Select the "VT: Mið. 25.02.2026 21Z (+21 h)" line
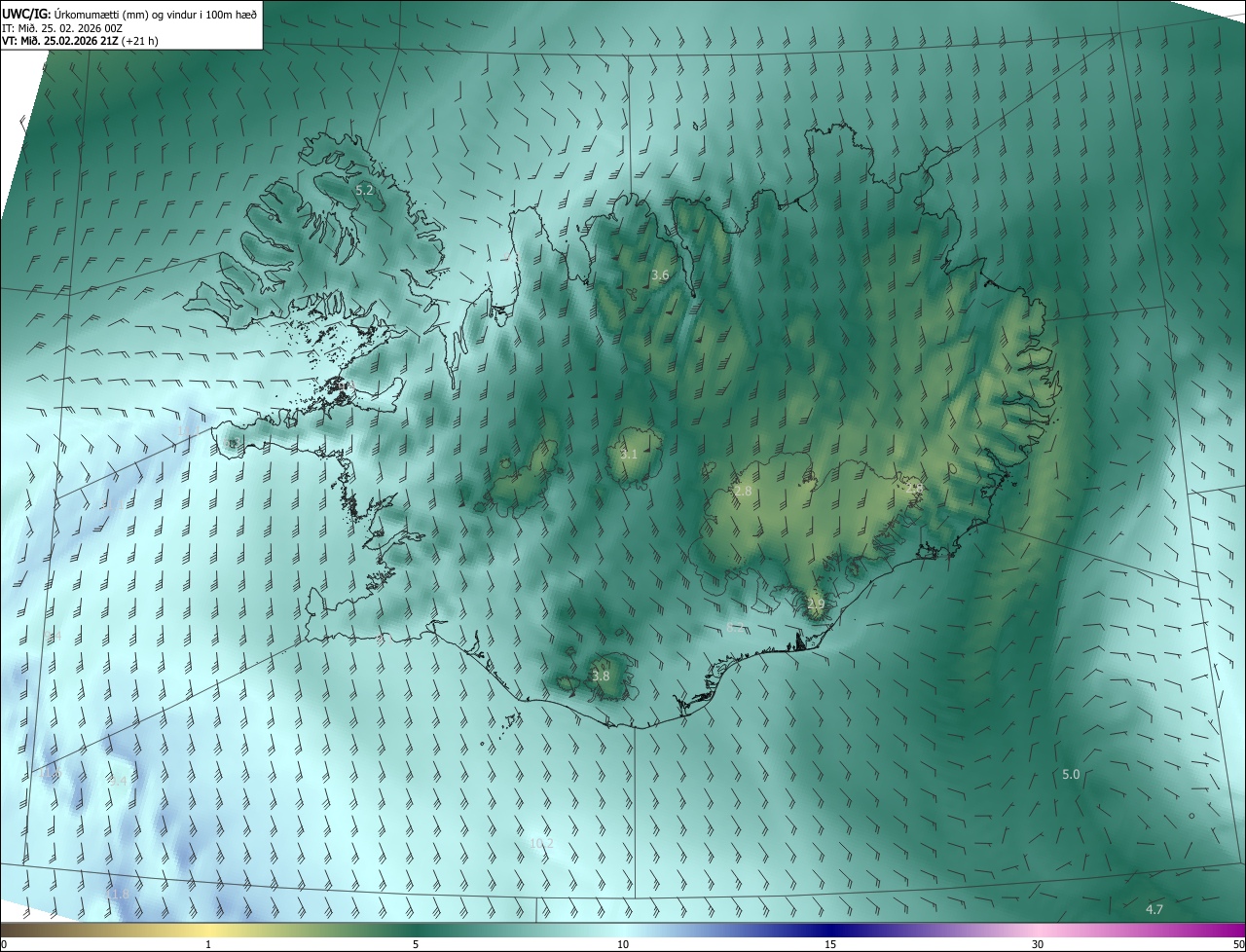The height and width of the screenshot is (952, 1246). (x=80, y=41)
